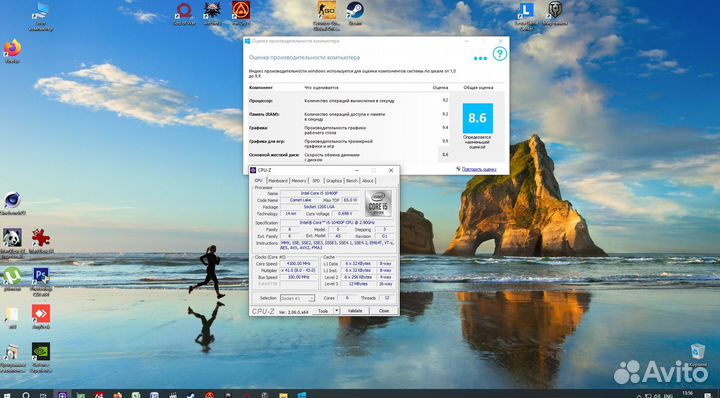
Task: Click the Validate button in CPU-Z
Action: 355,311
